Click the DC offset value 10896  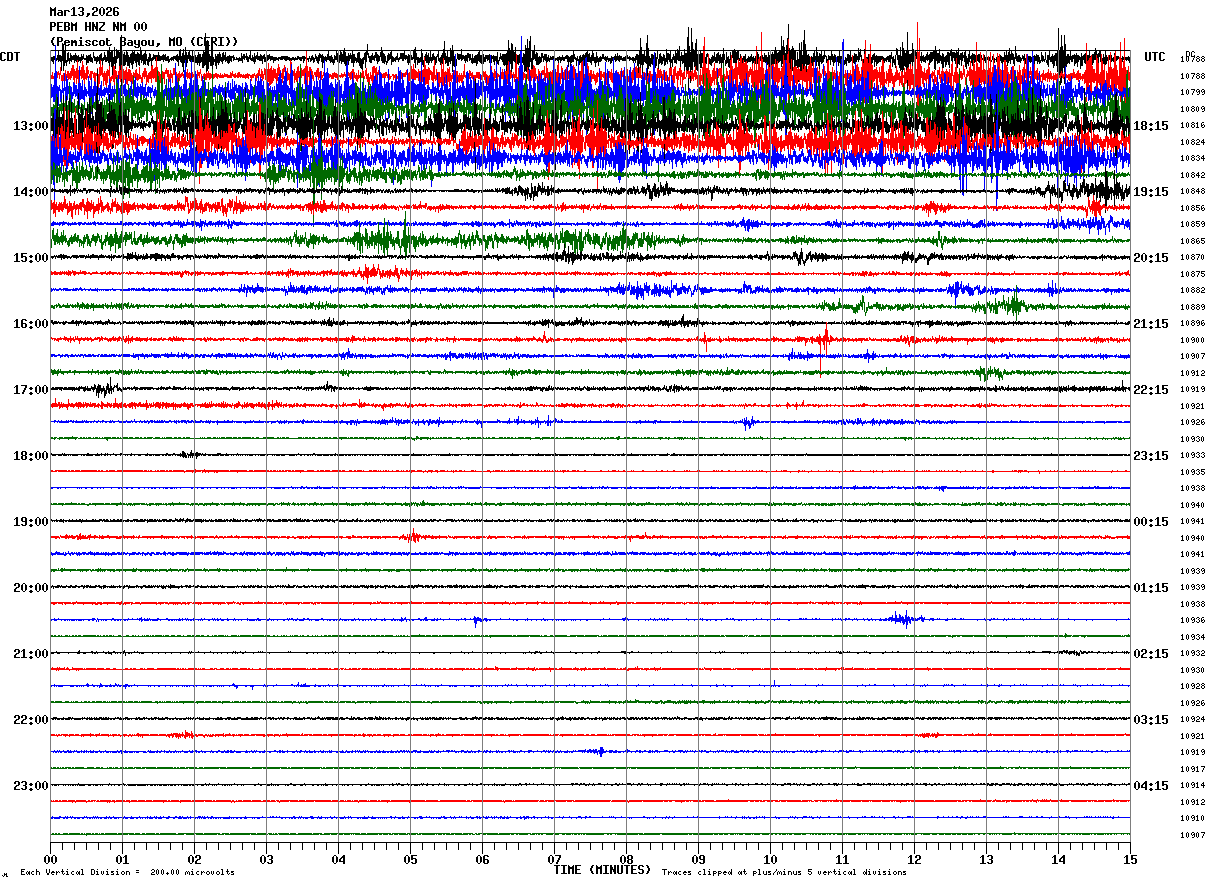1192,324
